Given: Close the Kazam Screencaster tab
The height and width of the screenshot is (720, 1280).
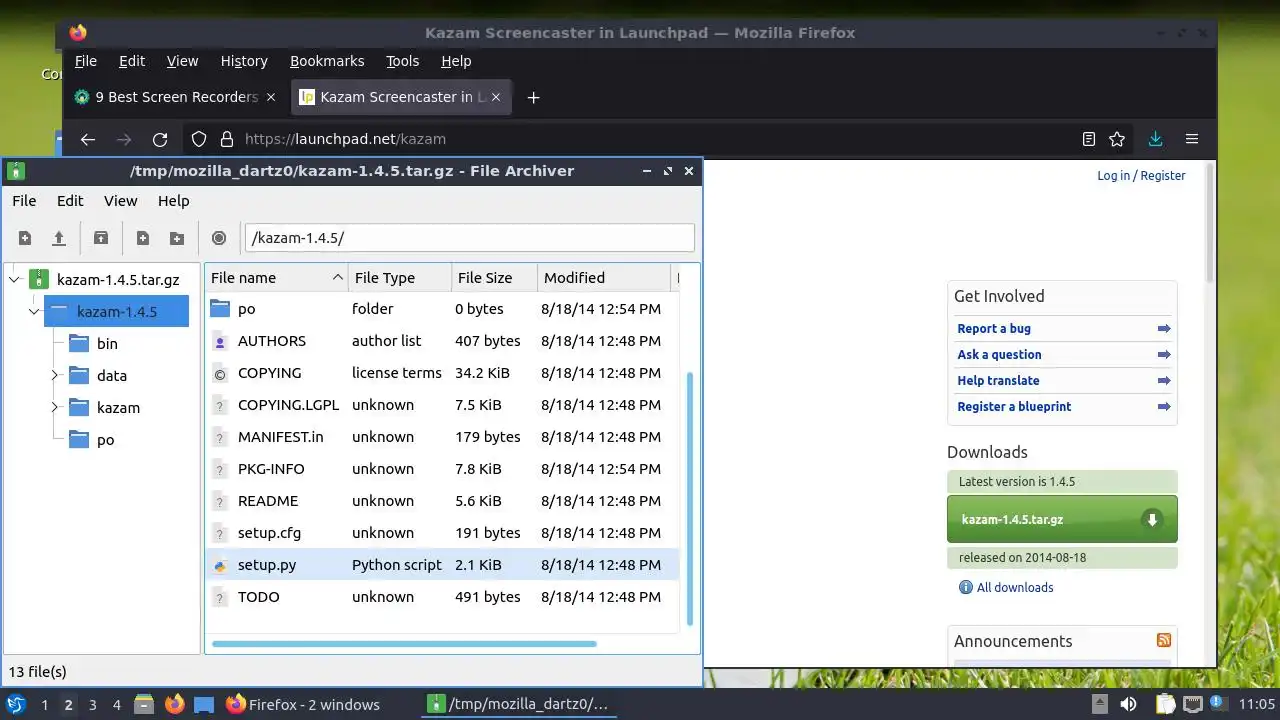Looking at the screenshot, I should click(x=497, y=97).
